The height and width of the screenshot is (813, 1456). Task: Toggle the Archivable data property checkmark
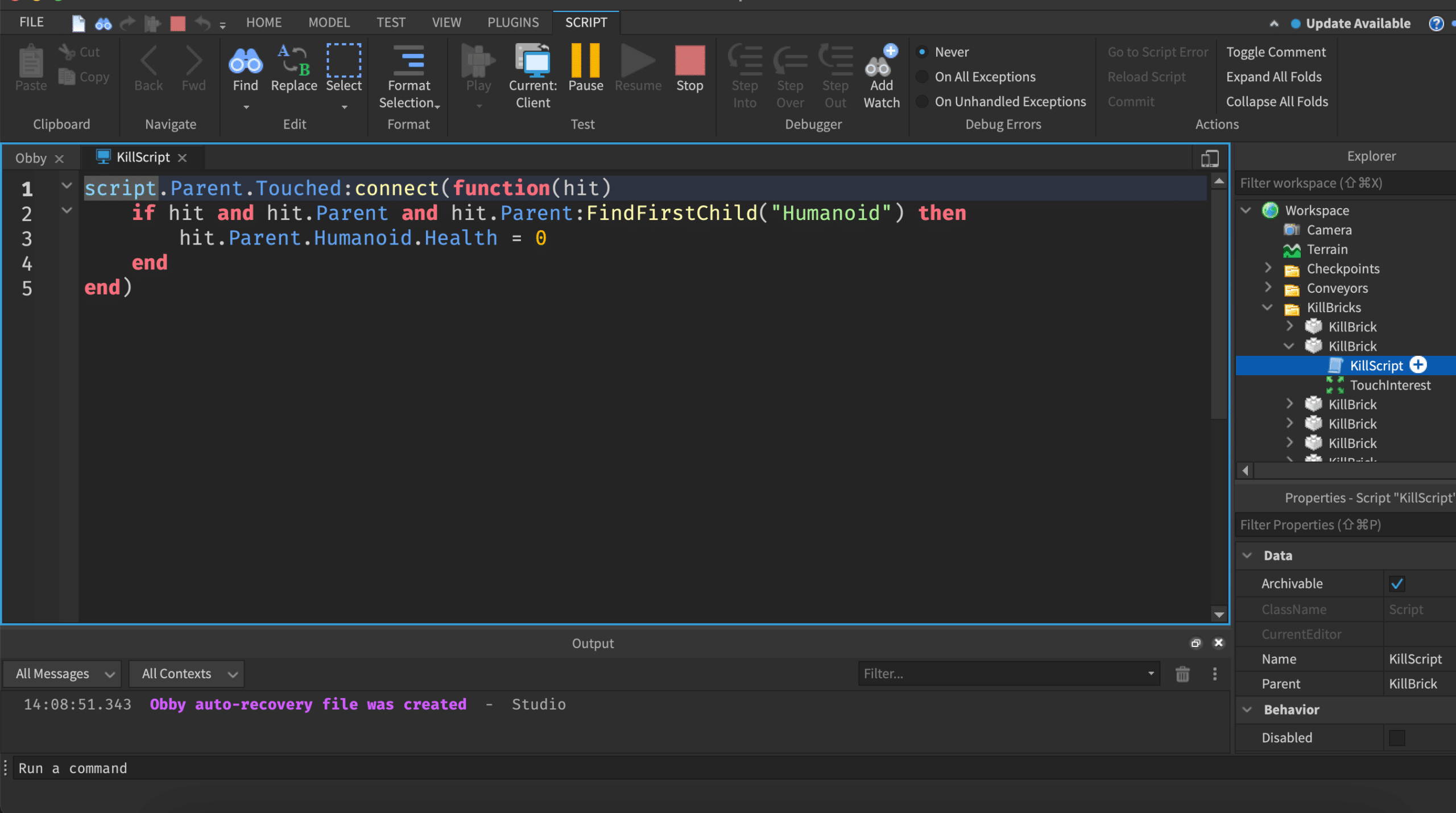coord(1398,583)
